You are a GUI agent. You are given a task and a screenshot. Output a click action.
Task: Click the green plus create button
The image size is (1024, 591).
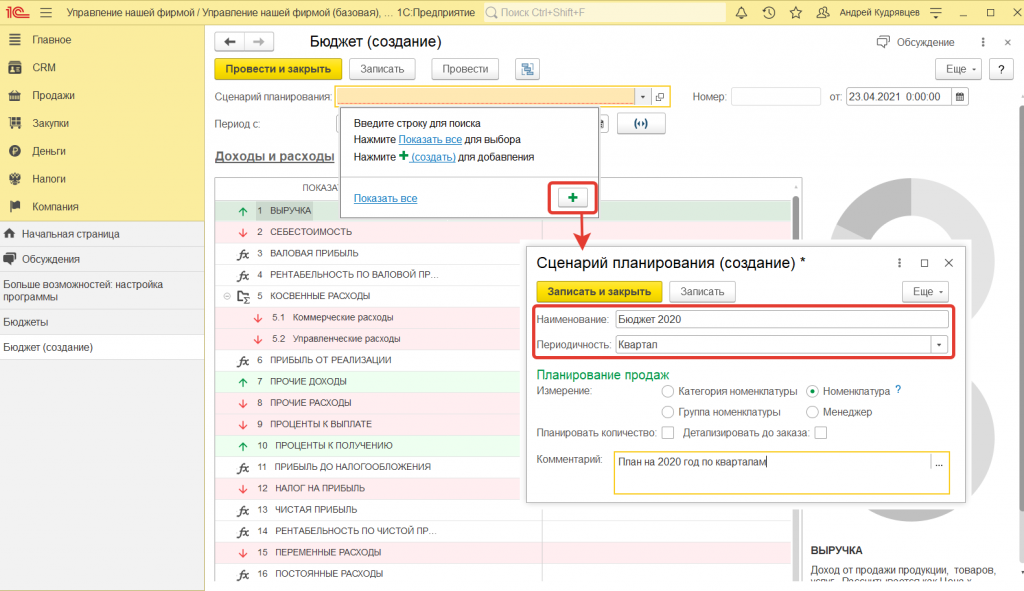[572, 198]
